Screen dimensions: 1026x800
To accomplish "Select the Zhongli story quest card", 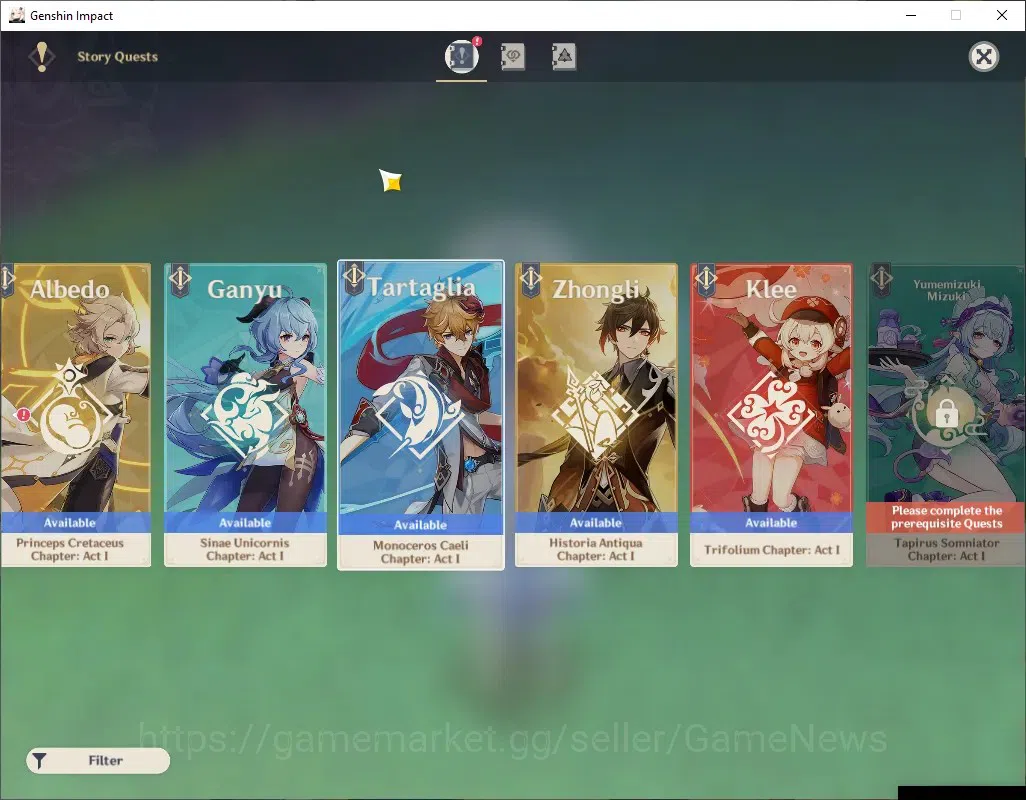I will tap(596, 415).
